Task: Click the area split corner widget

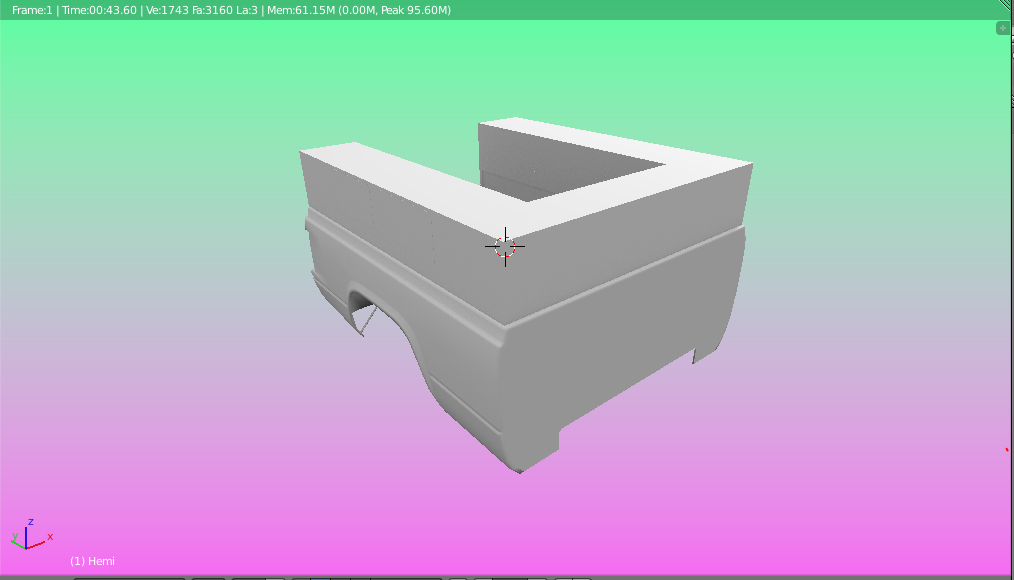Action: point(1007,4)
